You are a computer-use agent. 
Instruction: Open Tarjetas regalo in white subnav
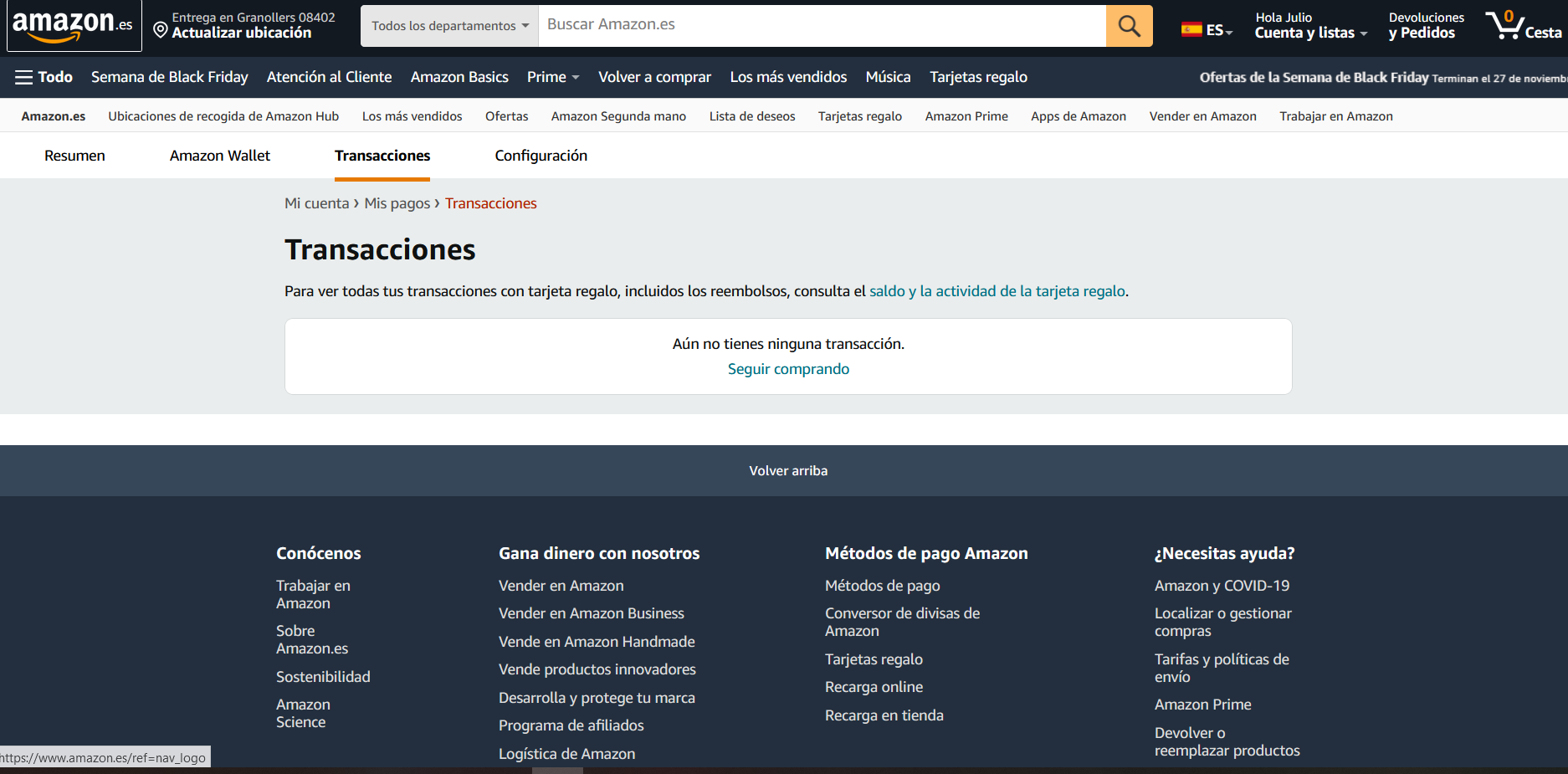pyautogui.click(x=859, y=116)
